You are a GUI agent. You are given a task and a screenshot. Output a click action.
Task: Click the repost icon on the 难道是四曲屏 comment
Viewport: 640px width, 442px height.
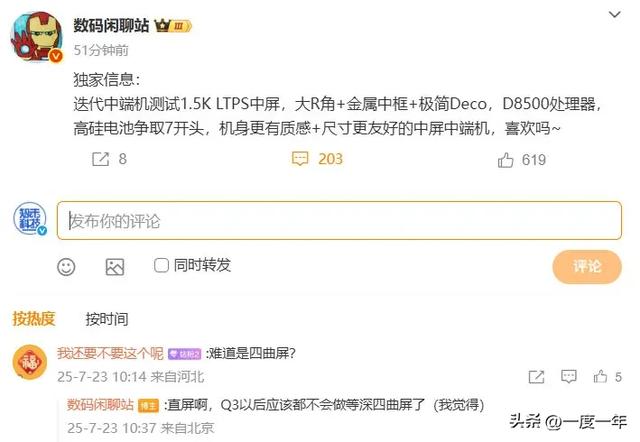pyautogui.click(x=536, y=377)
